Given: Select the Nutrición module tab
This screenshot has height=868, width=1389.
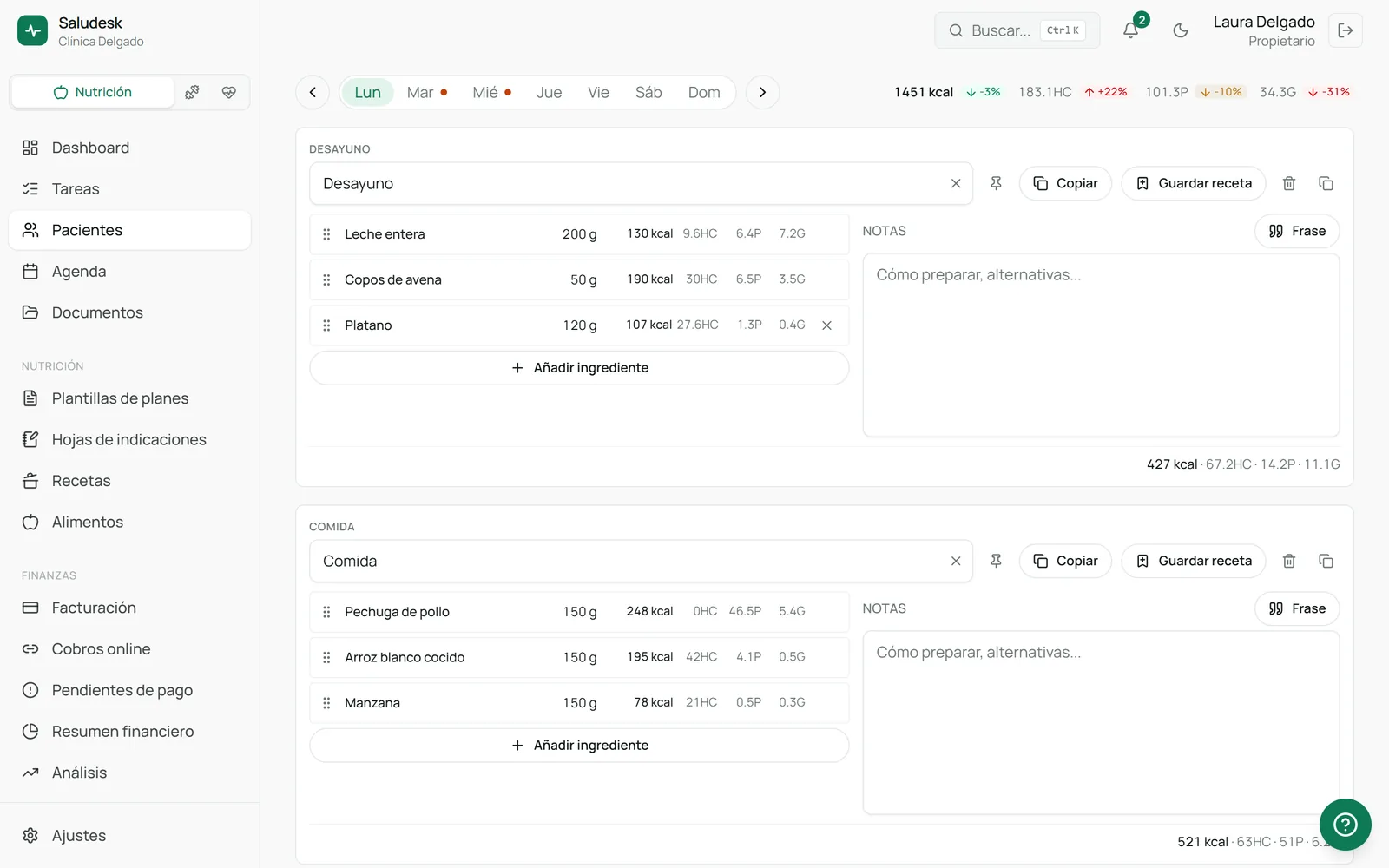Looking at the screenshot, I should coord(93,92).
